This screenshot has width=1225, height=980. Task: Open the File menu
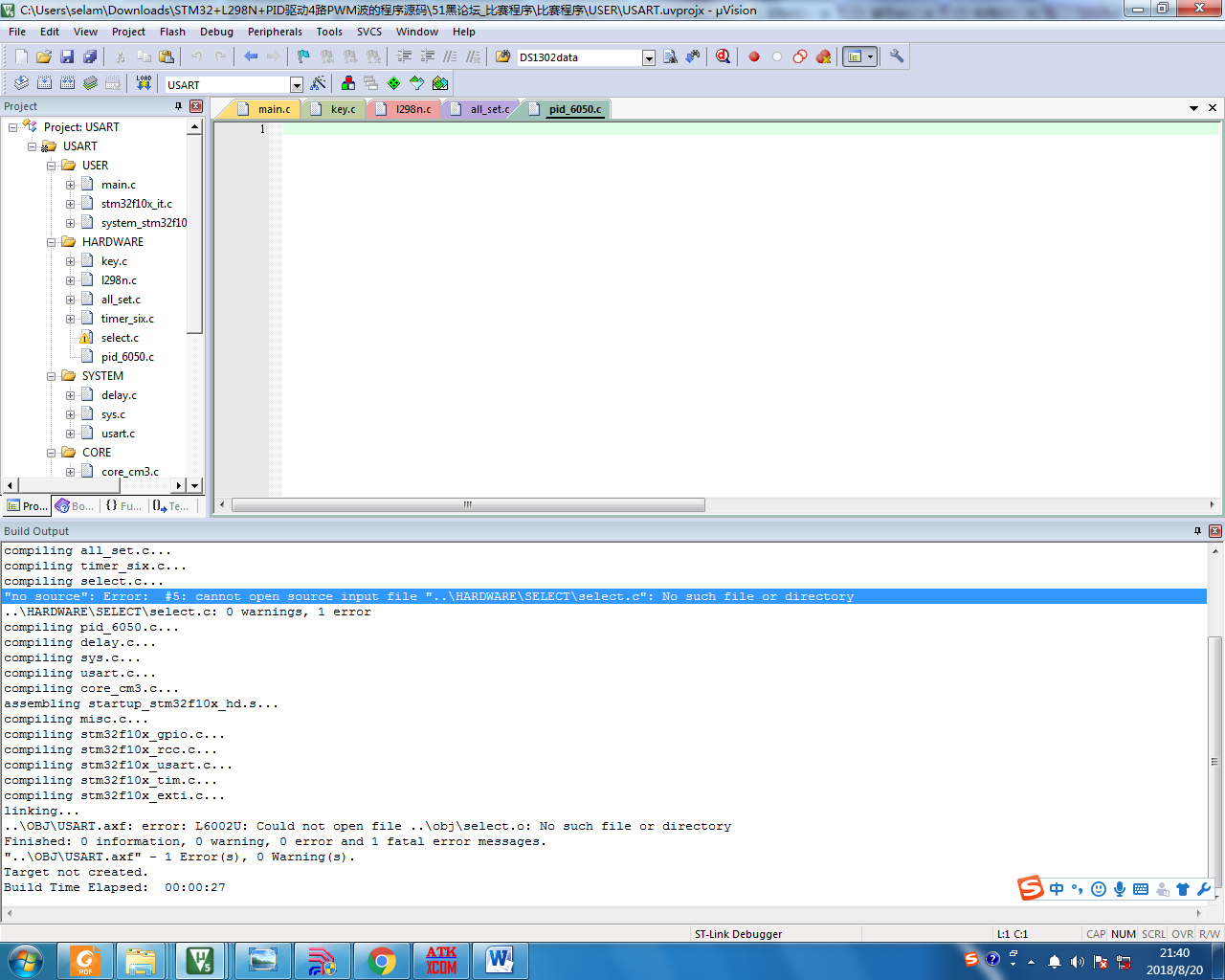[x=17, y=32]
